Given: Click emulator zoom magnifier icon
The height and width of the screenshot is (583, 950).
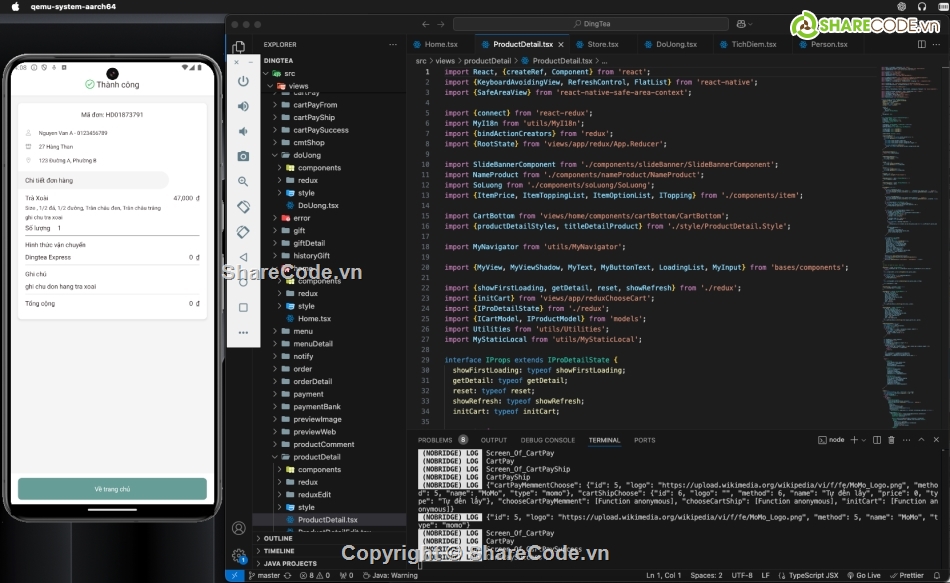Looking at the screenshot, I should [243, 181].
